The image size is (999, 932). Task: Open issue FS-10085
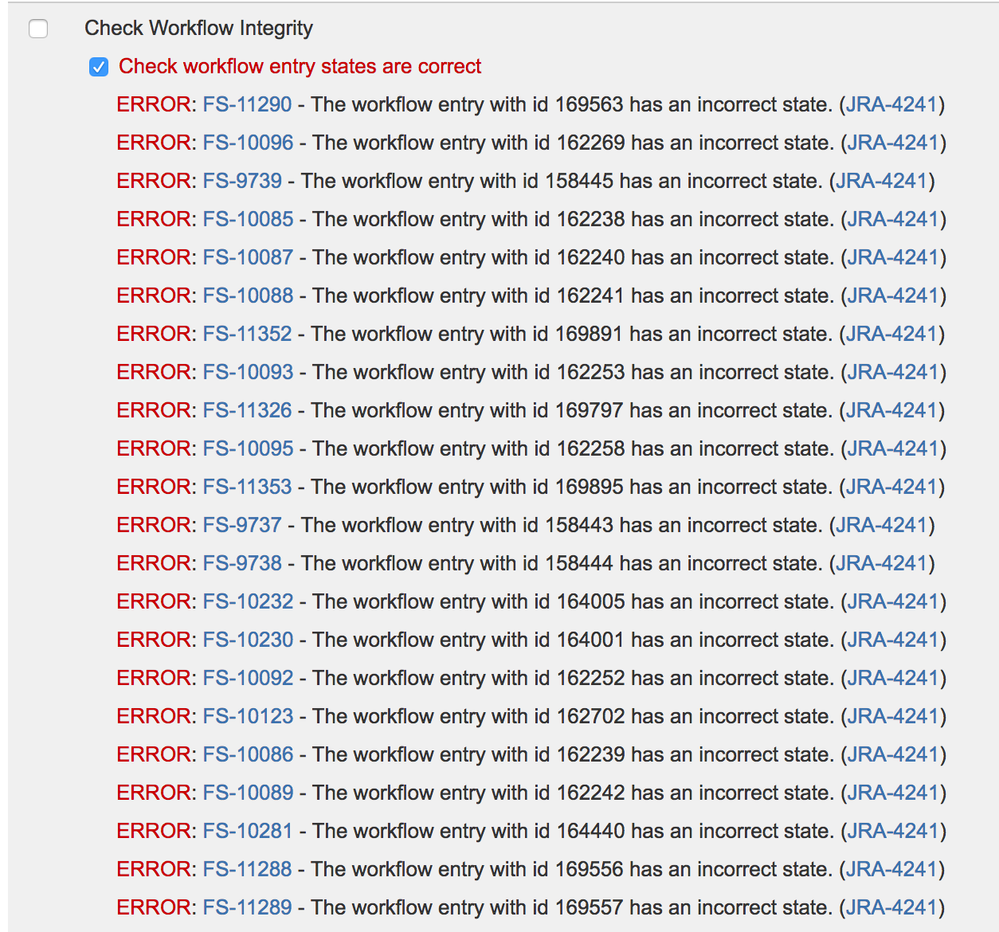coord(246,219)
